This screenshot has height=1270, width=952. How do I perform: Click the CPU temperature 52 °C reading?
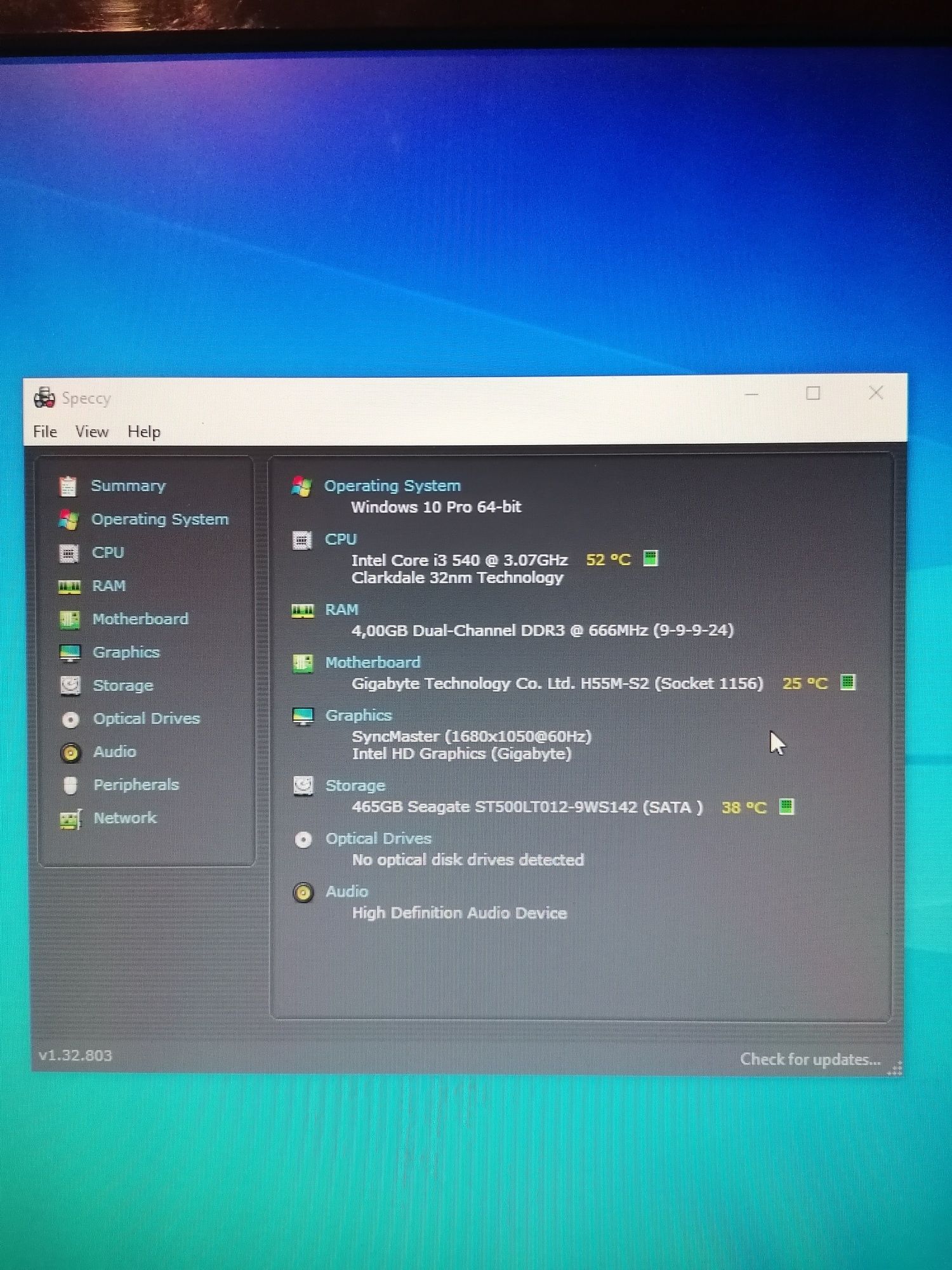(609, 560)
